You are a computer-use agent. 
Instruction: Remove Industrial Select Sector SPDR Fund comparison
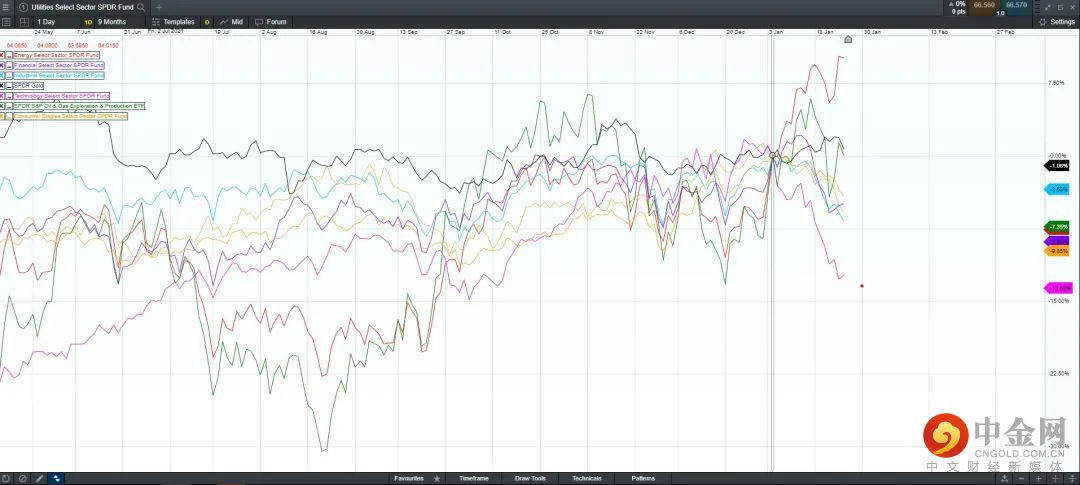(x=2, y=75)
